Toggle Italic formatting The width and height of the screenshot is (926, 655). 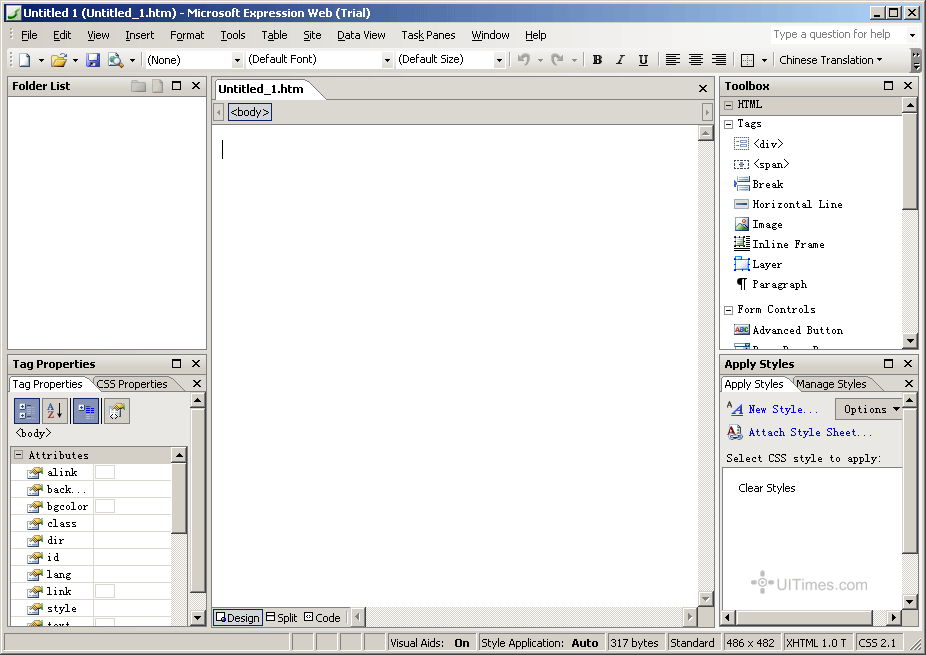click(x=620, y=60)
